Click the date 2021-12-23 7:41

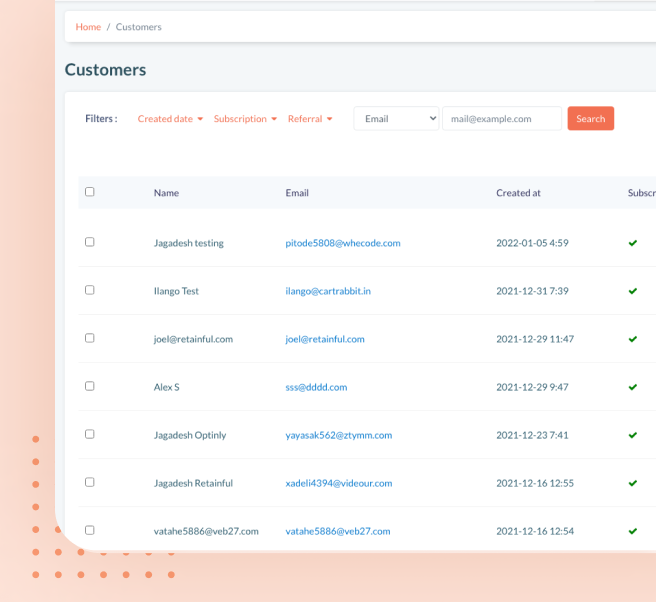532,435
